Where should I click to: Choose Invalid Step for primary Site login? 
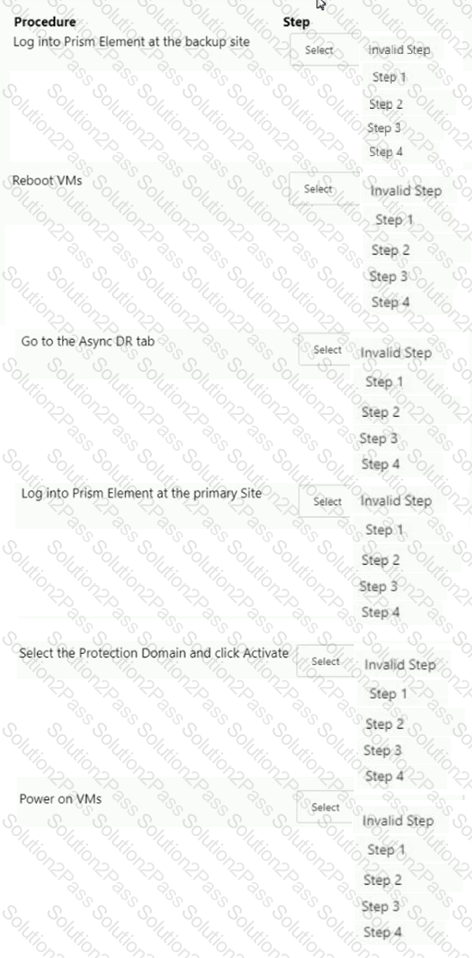click(x=396, y=500)
